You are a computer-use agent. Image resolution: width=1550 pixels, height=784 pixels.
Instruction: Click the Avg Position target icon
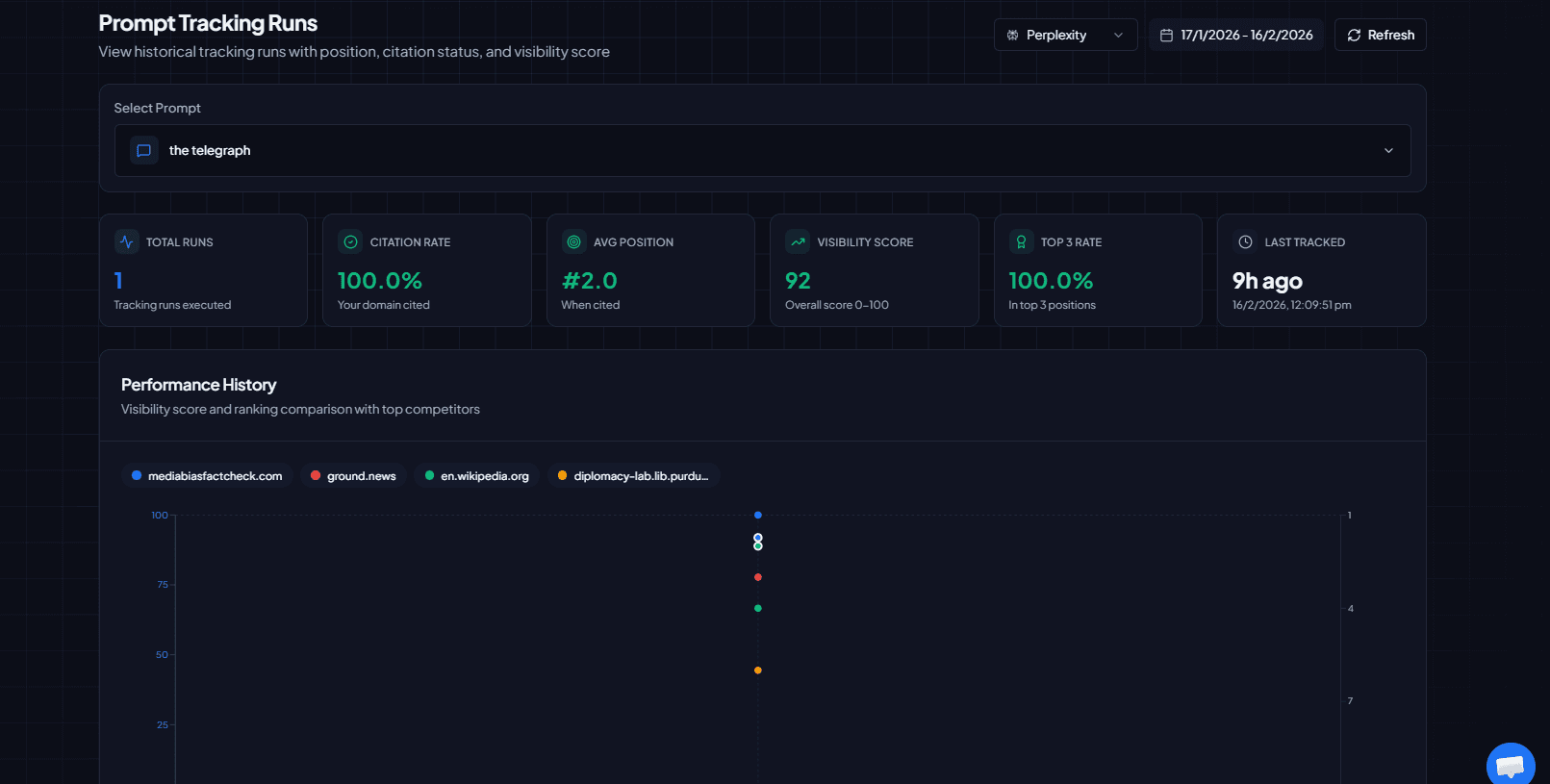tap(574, 242)
